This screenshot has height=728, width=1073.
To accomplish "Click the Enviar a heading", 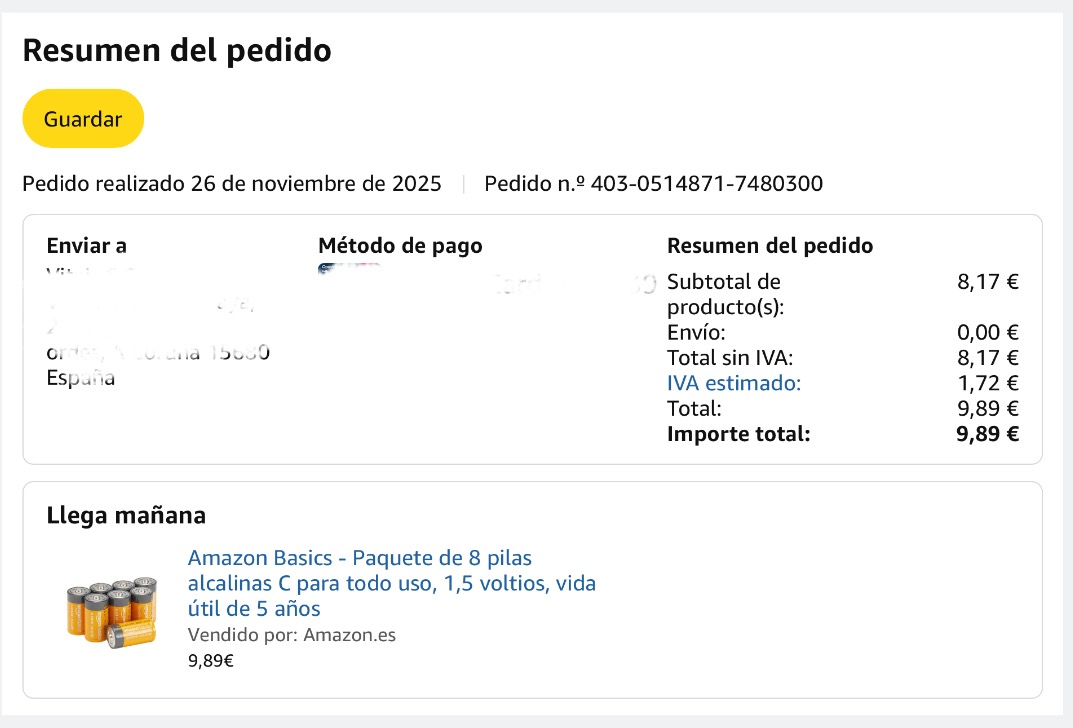I will point(87,246).
